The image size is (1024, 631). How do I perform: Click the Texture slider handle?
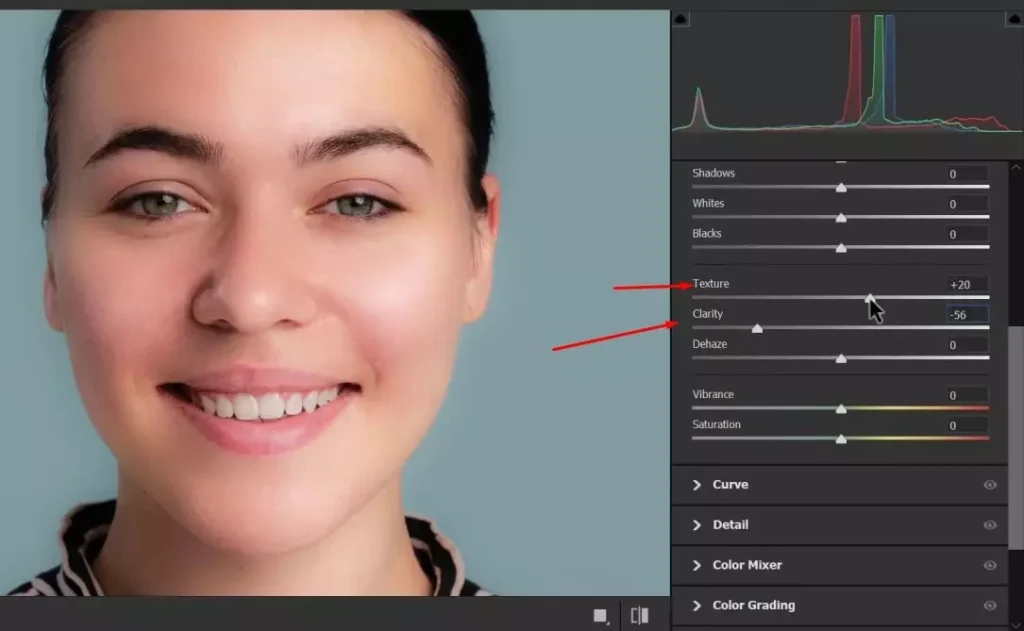pos(869,298)
